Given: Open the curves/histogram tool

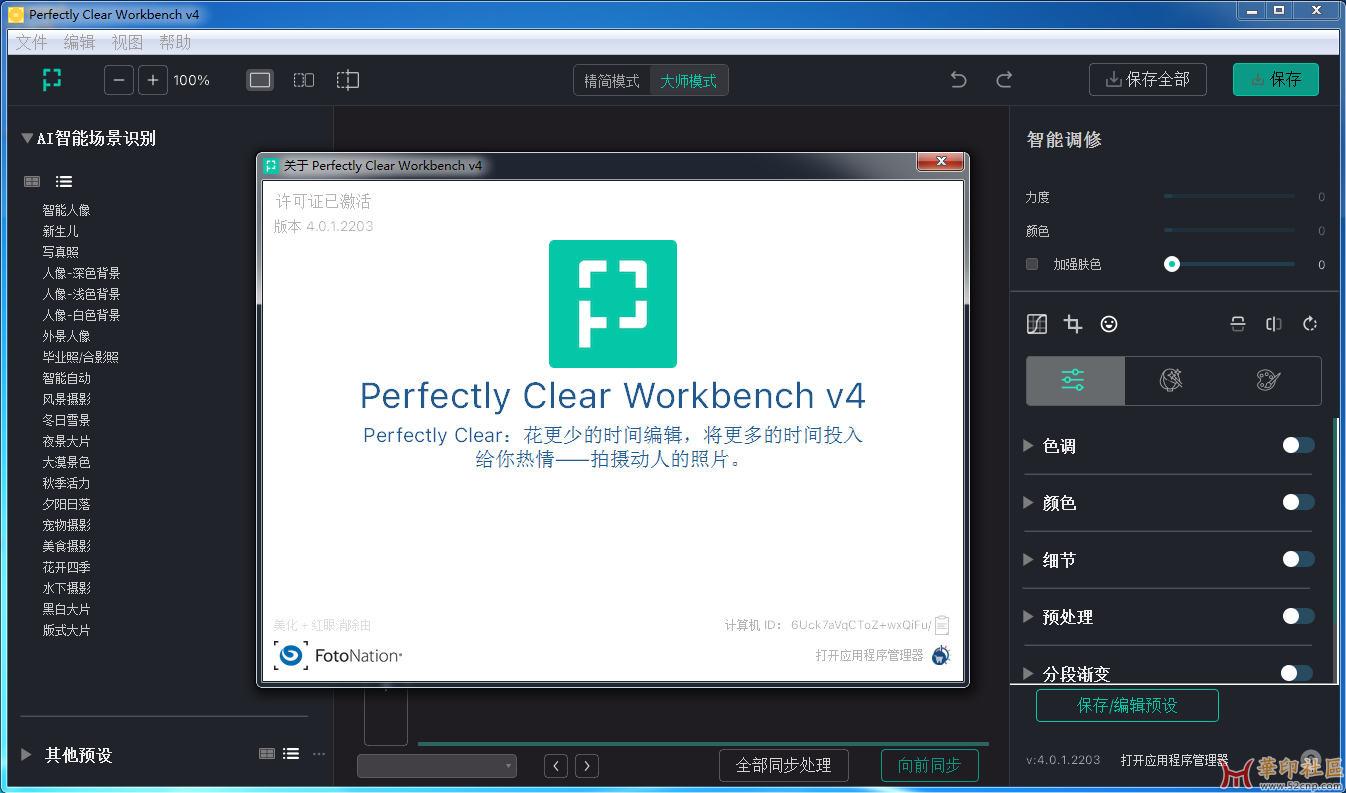Looking at the screenshot, I should click(1037, 324).
